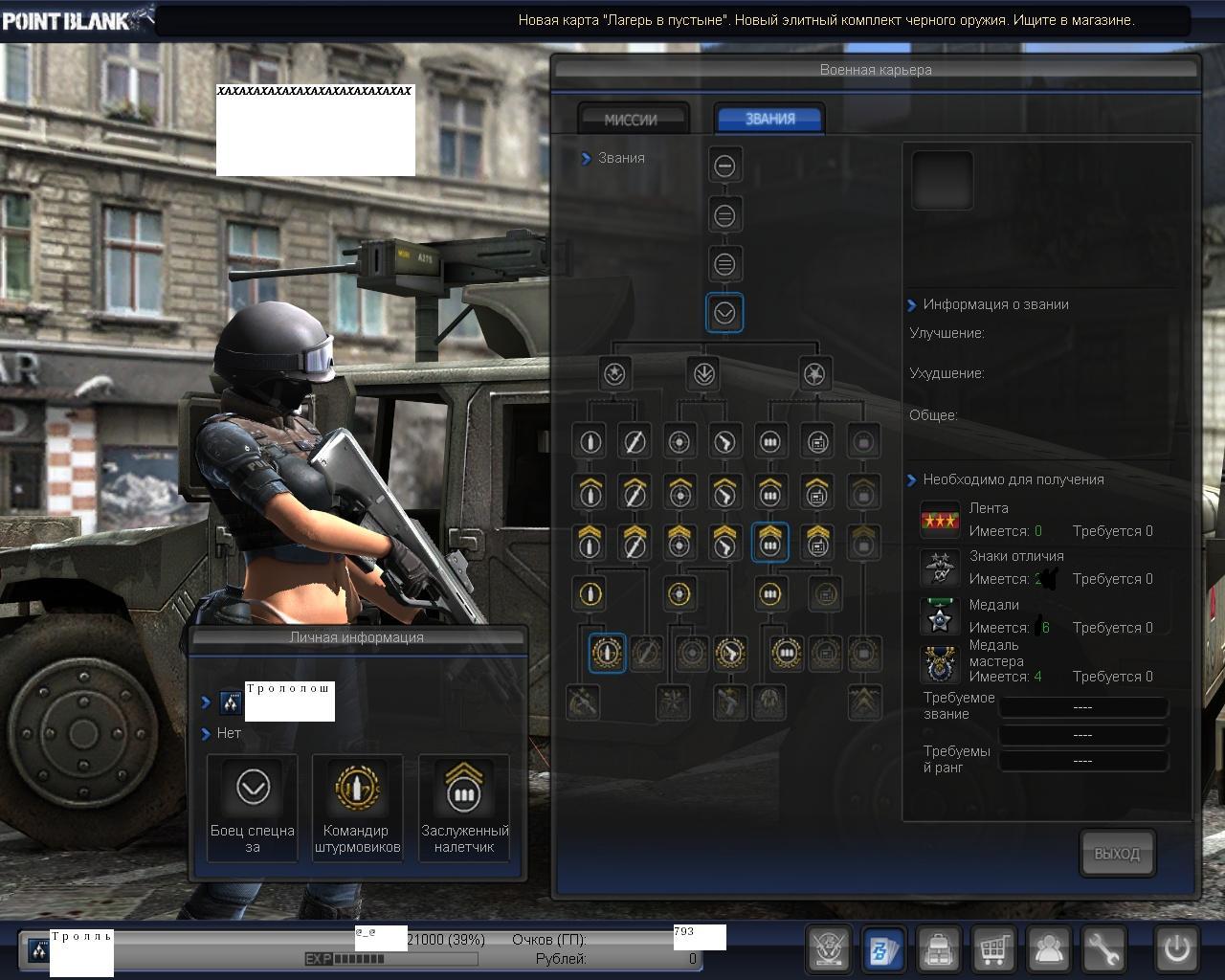This screenshot has width=1225, height=980.
Task: Pick the plain three-bullets rank without chevrons
Action: (769, 442)
